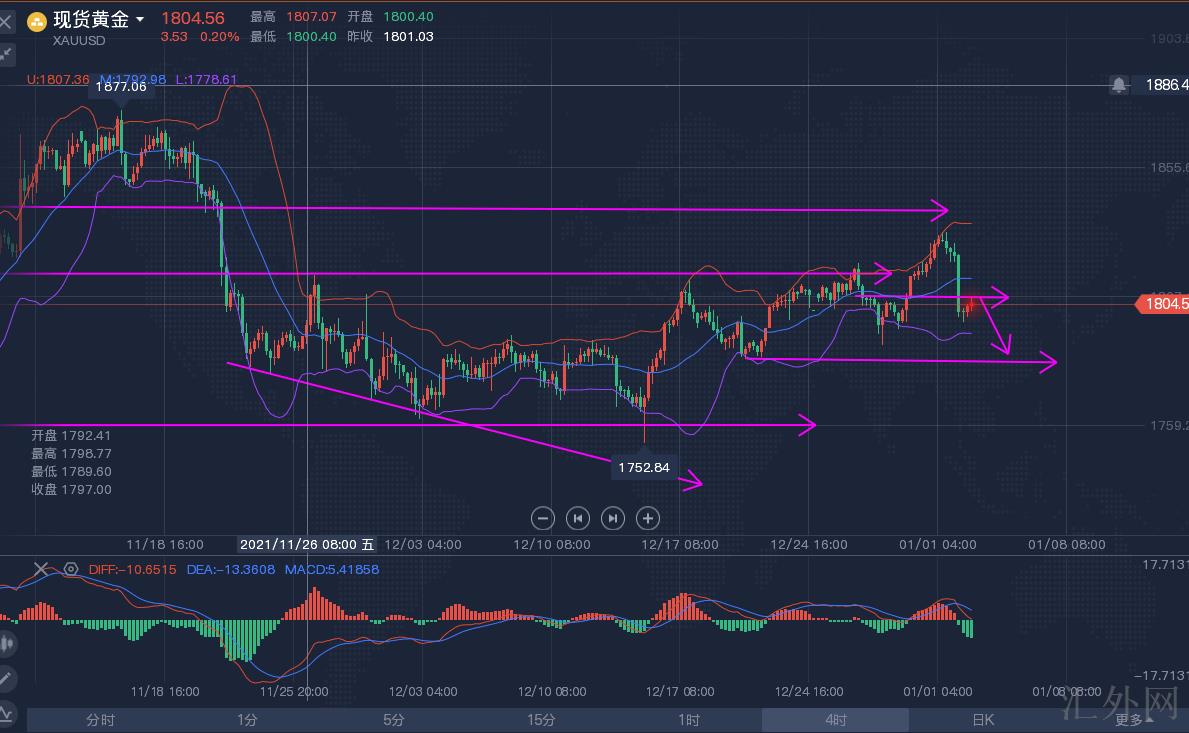Open the indicators line chart icon

point(6,712)
